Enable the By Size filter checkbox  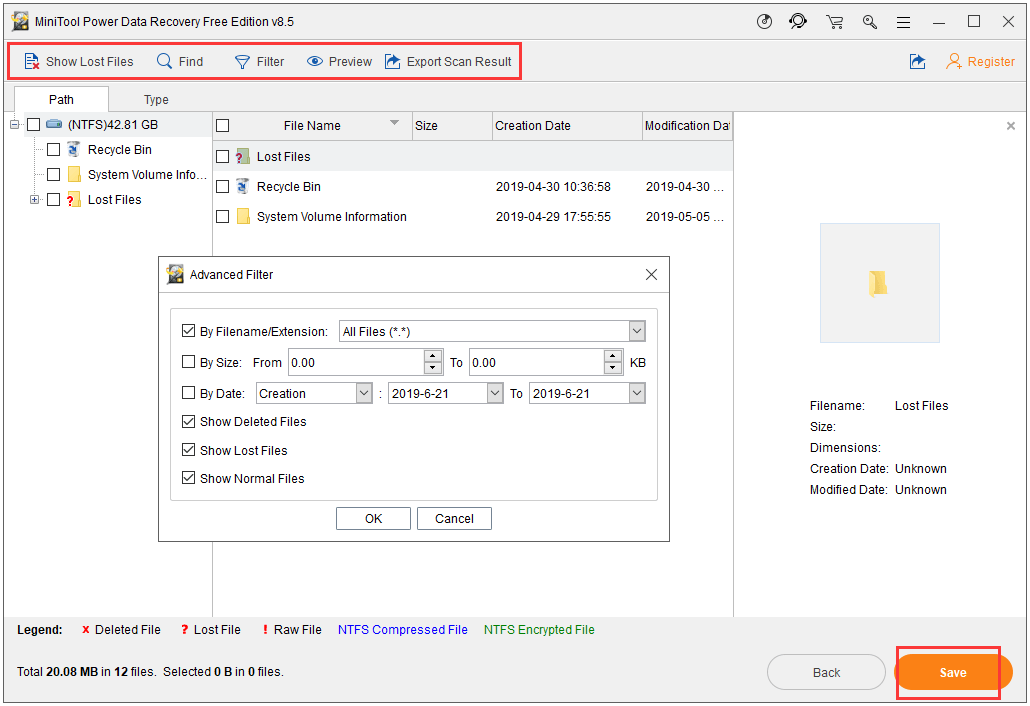(x=189, y=362)
